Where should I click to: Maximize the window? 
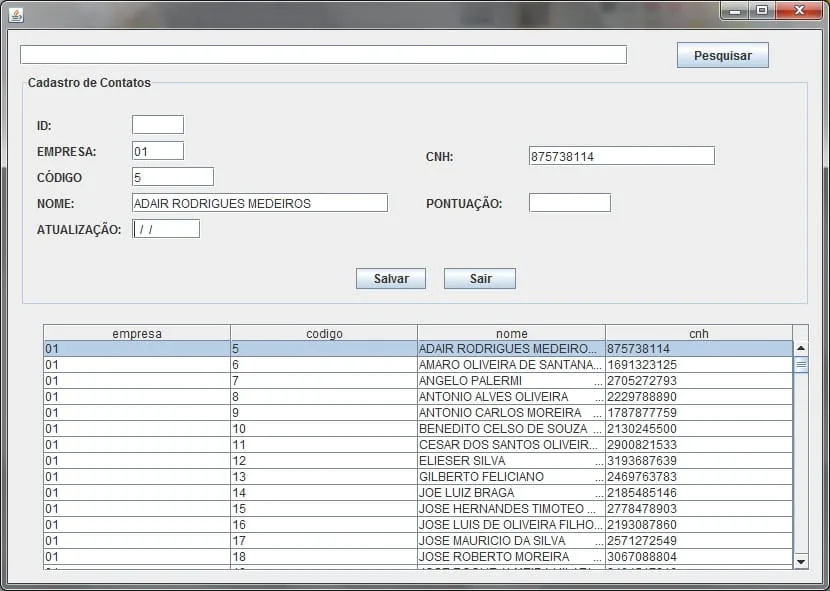click(762, 11)
